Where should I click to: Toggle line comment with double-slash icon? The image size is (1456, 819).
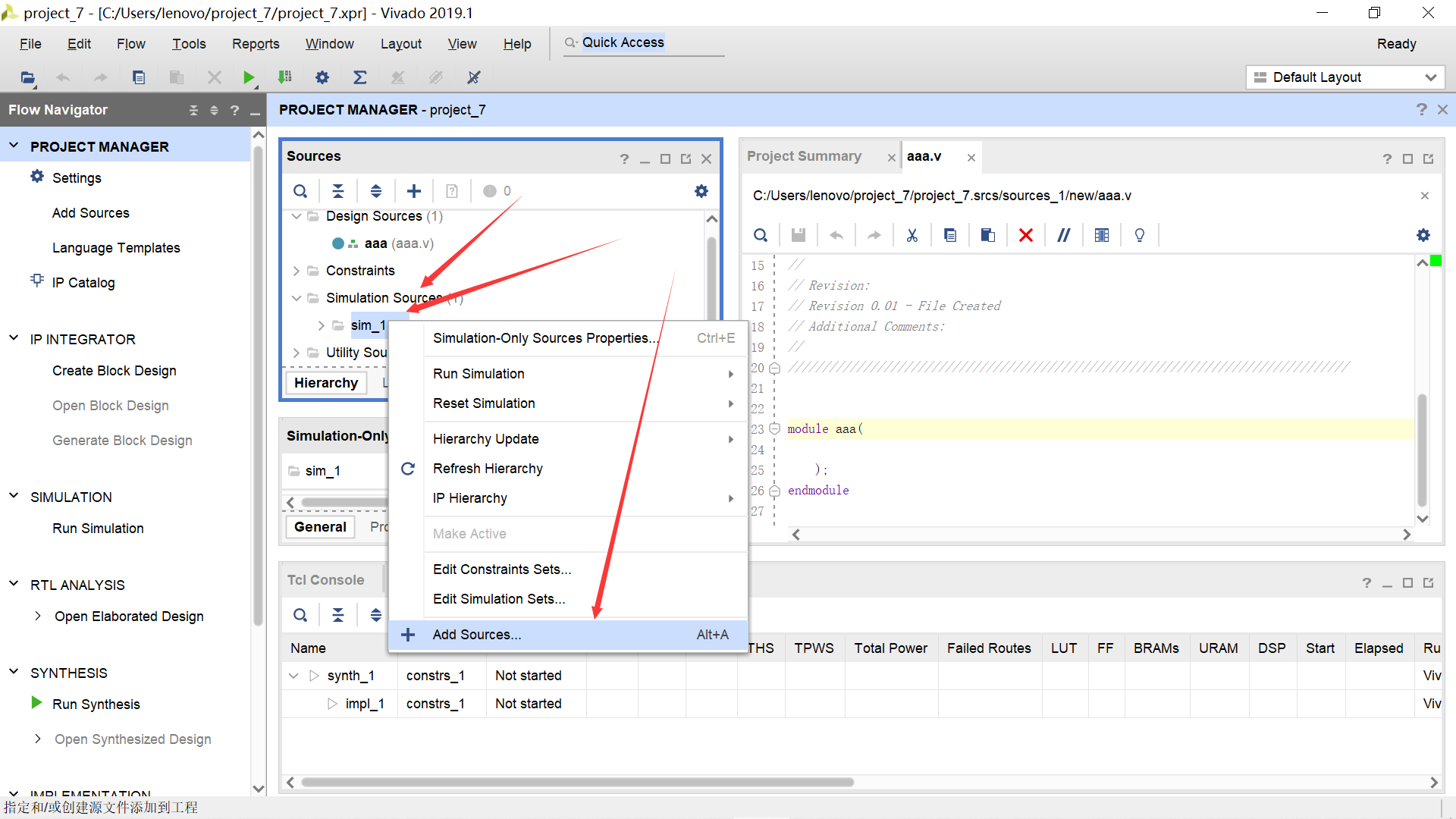click(x=1063, y=235)
